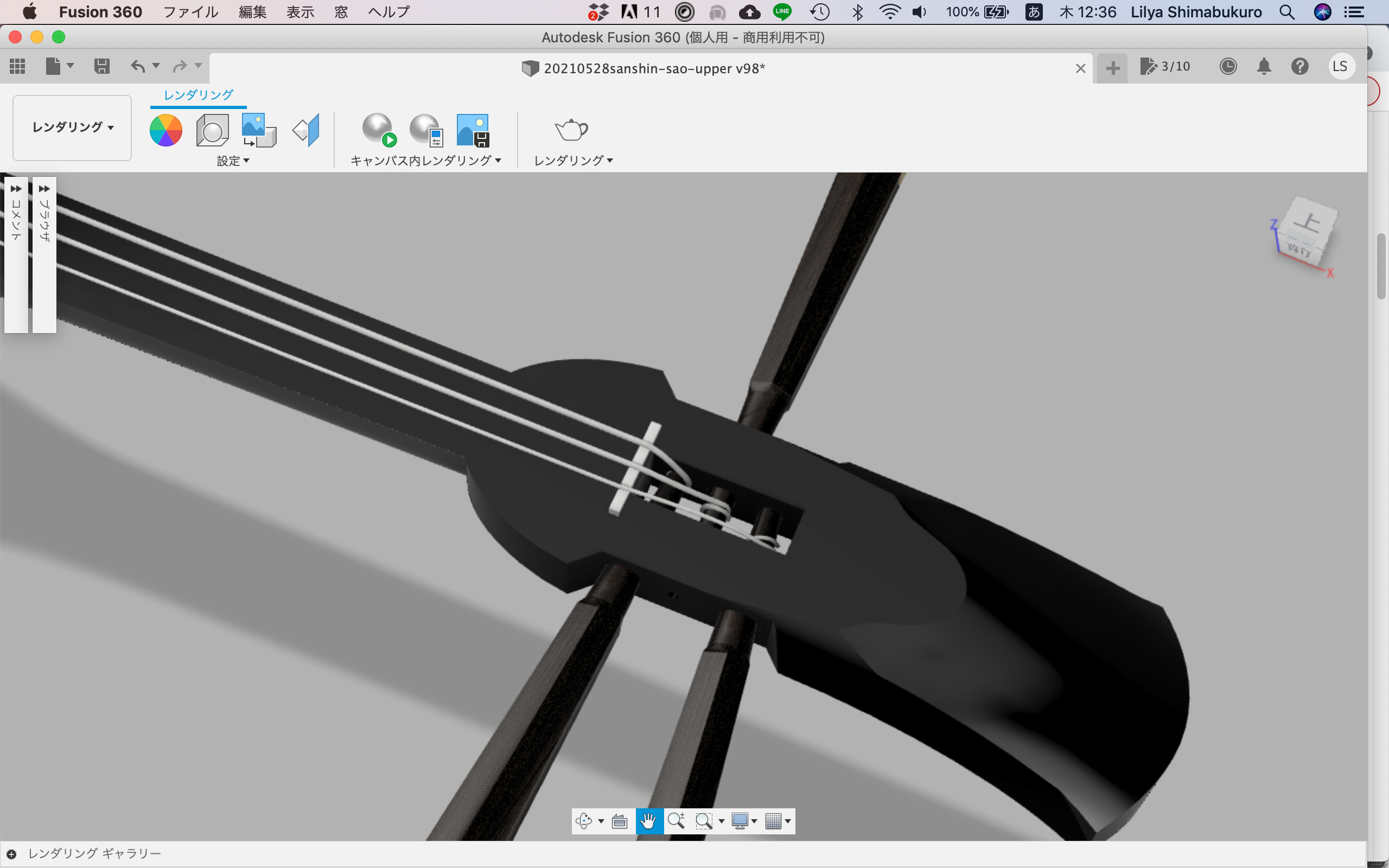Screen dimensions: 1389x868
Task: Open the help question mark
Action: pyautogui.click(x=1300, y=67)
